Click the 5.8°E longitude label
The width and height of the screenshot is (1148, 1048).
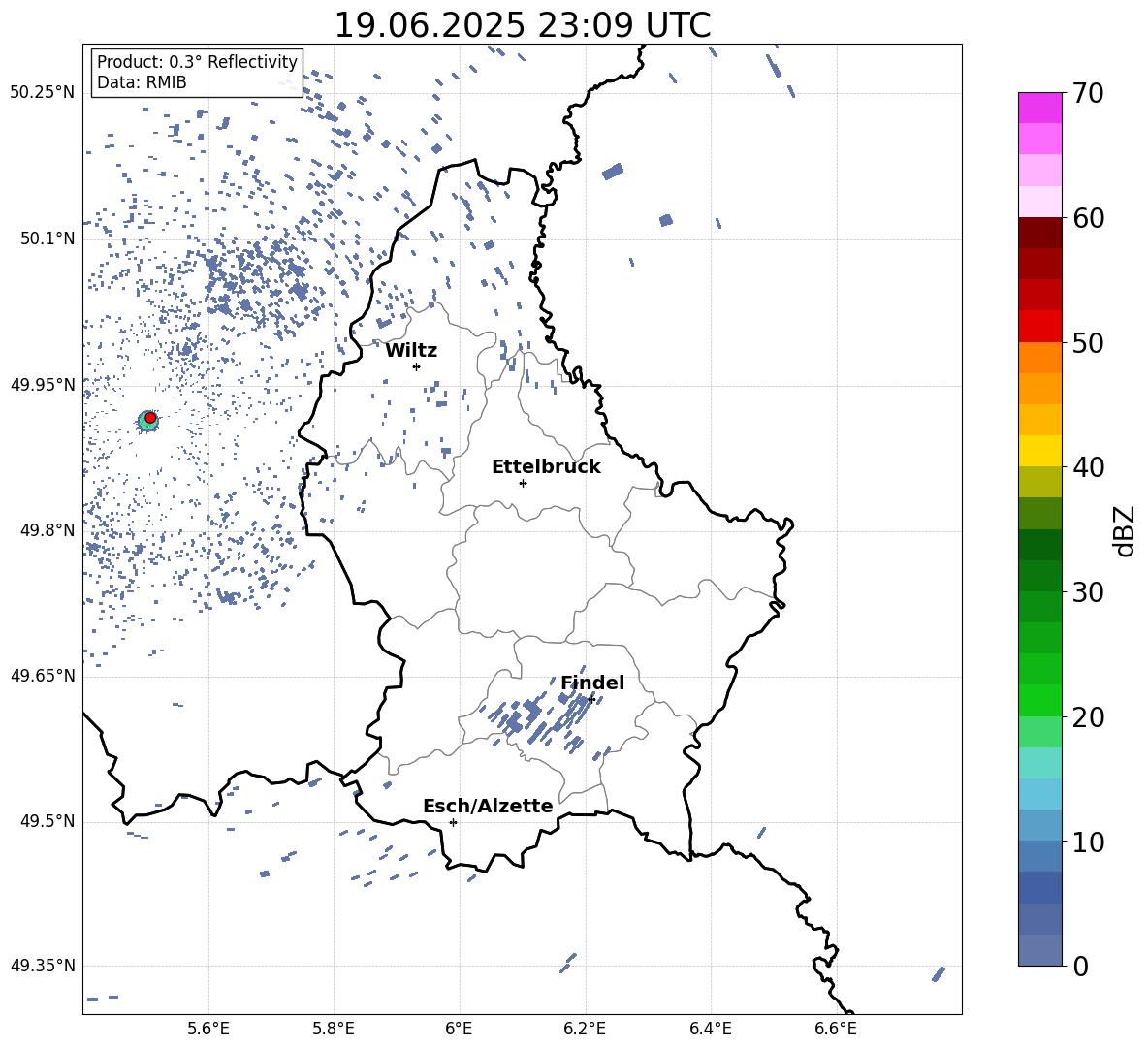334,1030
